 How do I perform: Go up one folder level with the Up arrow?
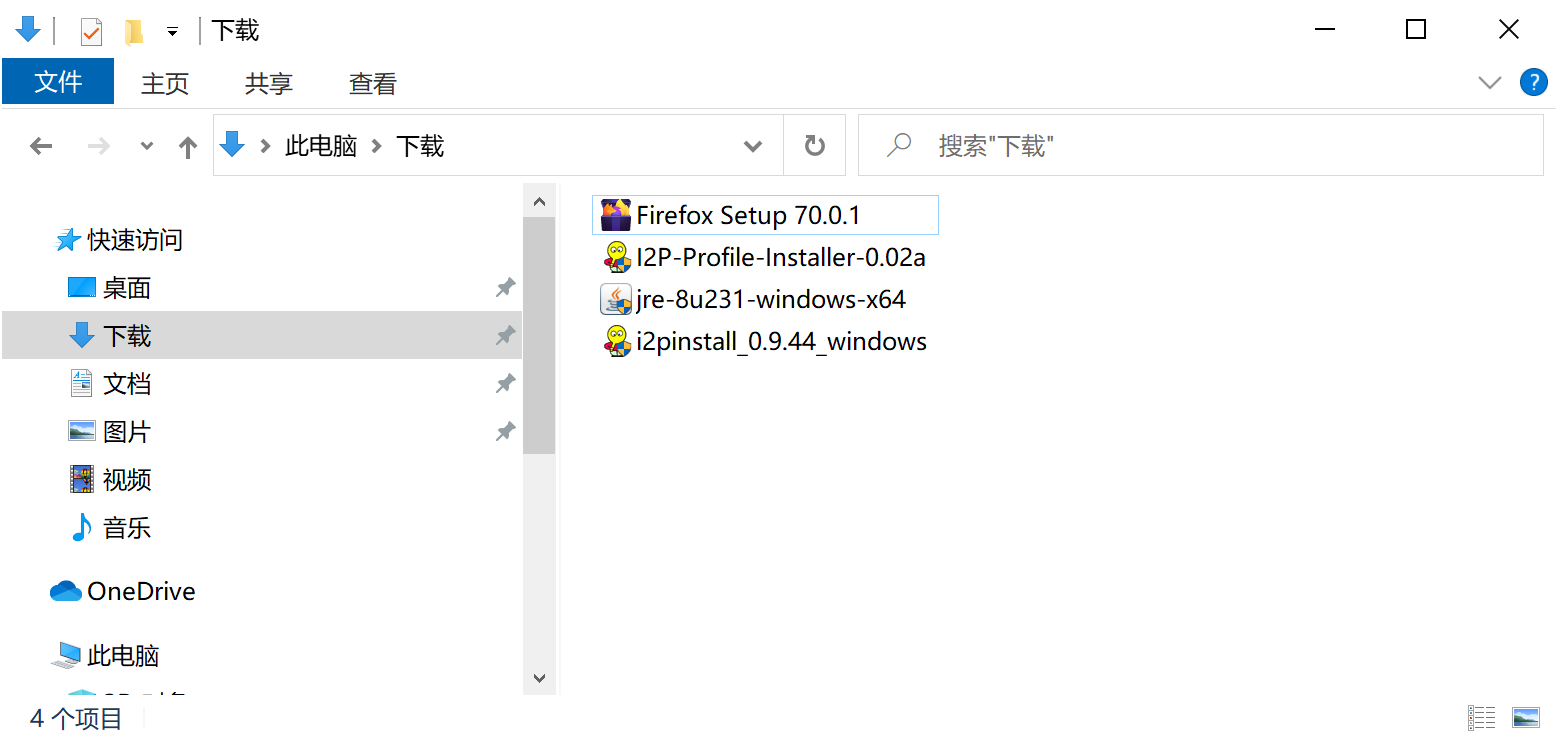[187, 147]
